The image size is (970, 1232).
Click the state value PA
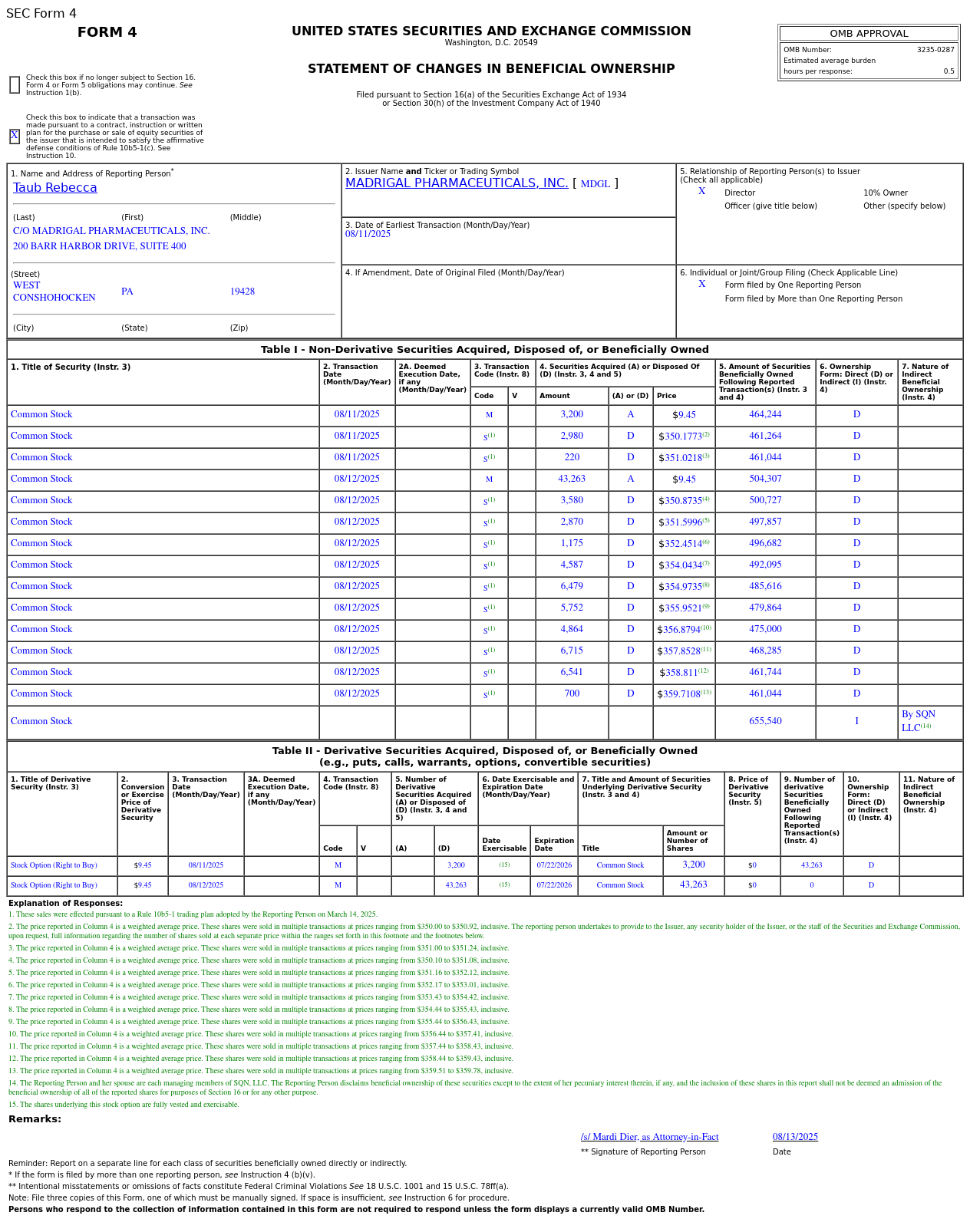click(x=127, y=292)
